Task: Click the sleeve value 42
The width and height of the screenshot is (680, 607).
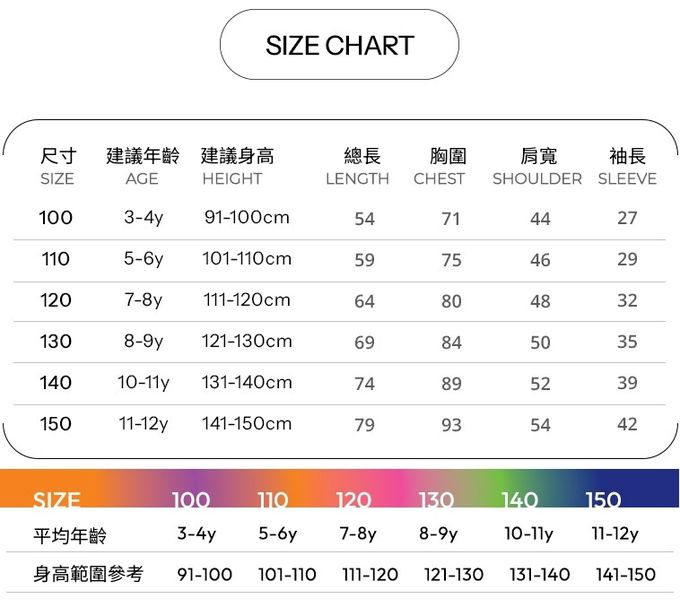Action: 627,424
